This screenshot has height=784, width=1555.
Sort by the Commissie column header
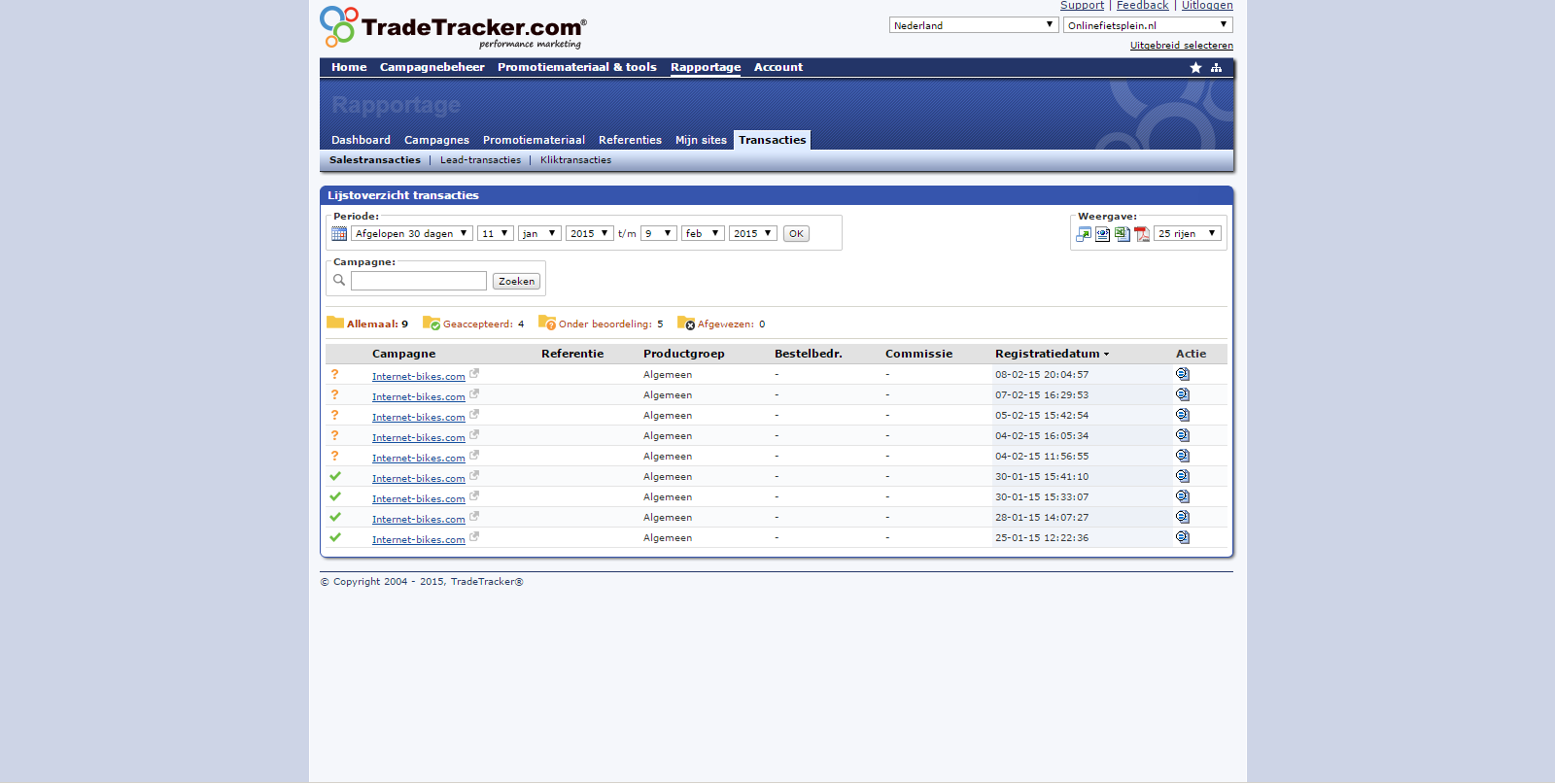[x=918, y=355]
